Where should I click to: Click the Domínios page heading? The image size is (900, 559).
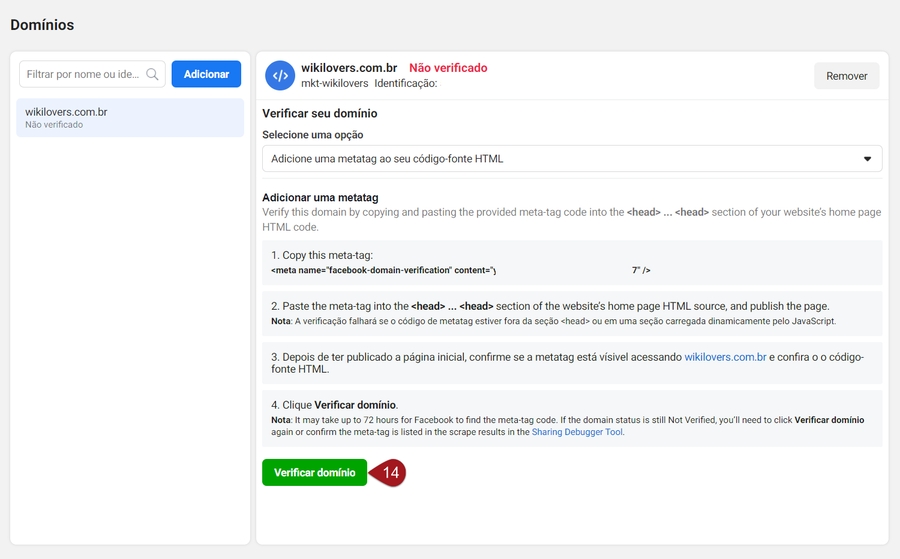pos(42,24)
